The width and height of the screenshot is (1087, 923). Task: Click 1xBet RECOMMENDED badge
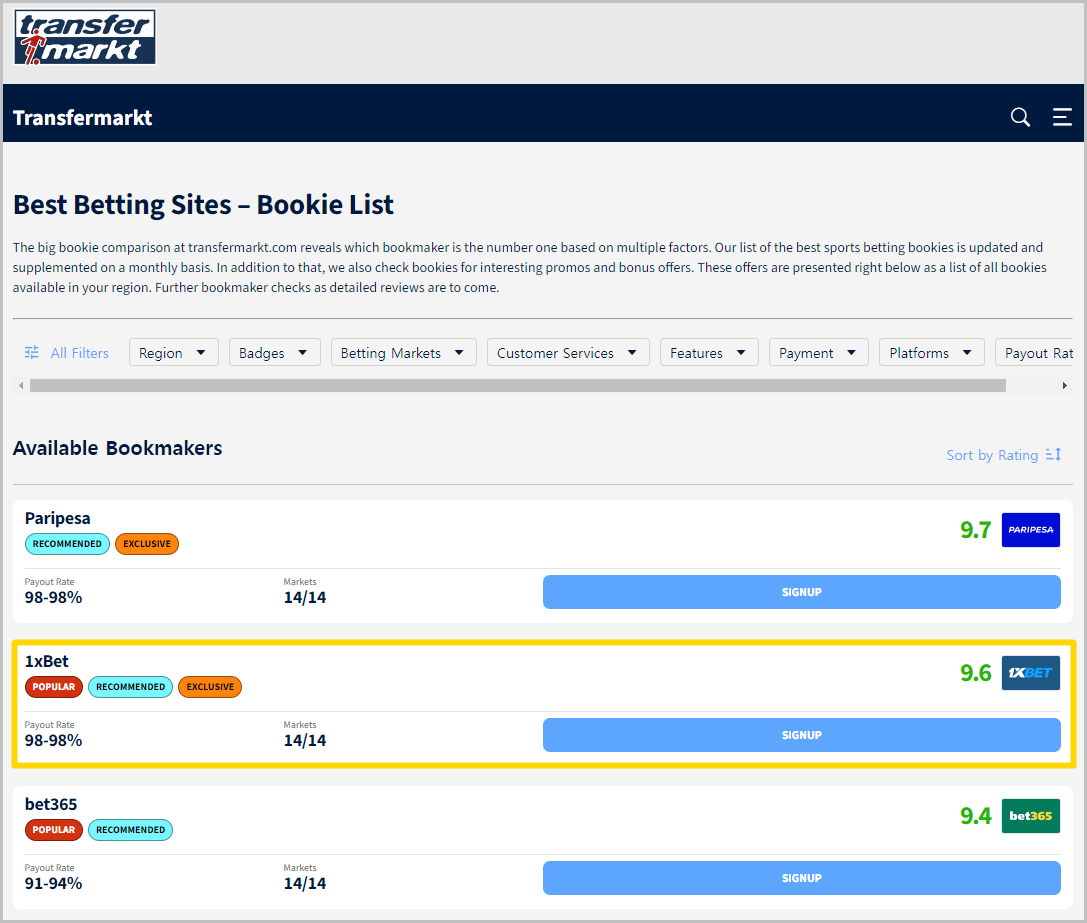[130, 687]
